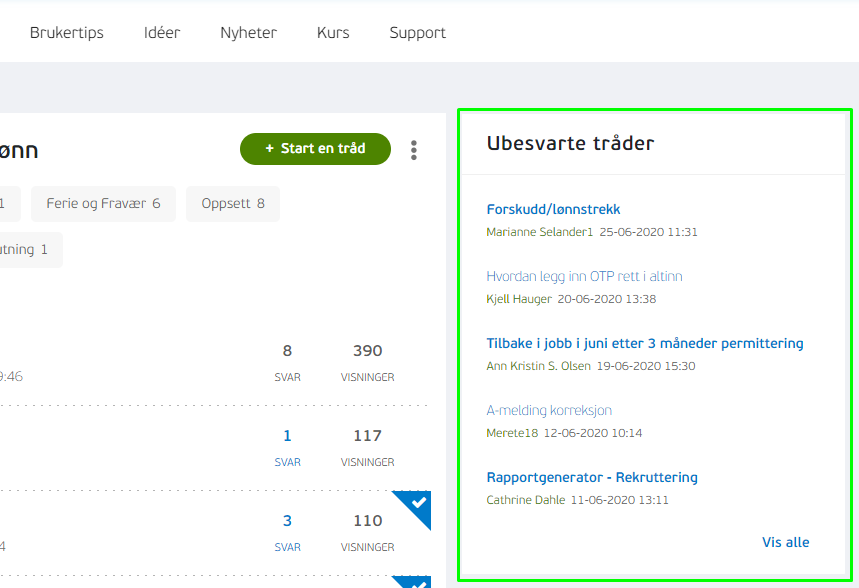Navigate to the Kurs page
The image size is (859, 588).
333,33
